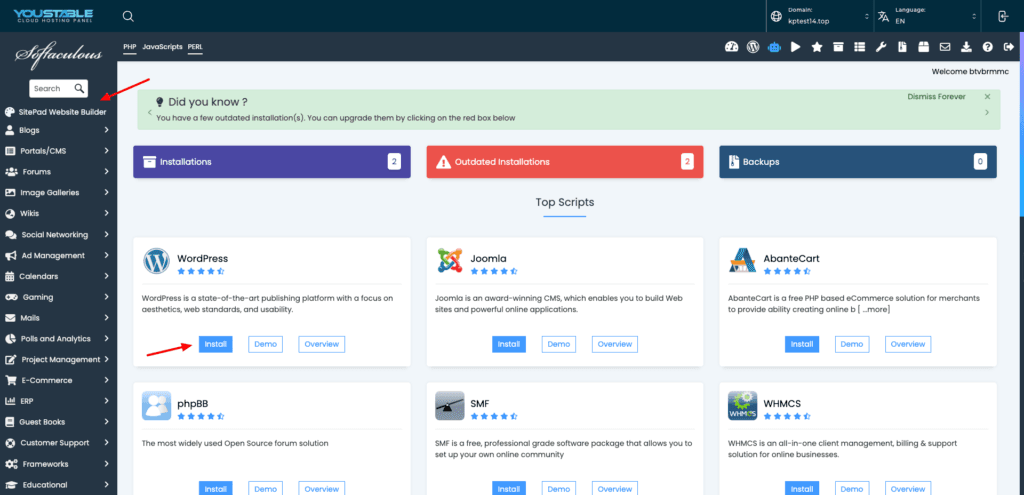This screenshot has width=1024, height=495.
Task: Expand the Calendars category
Action: click(x=58, y=276)
